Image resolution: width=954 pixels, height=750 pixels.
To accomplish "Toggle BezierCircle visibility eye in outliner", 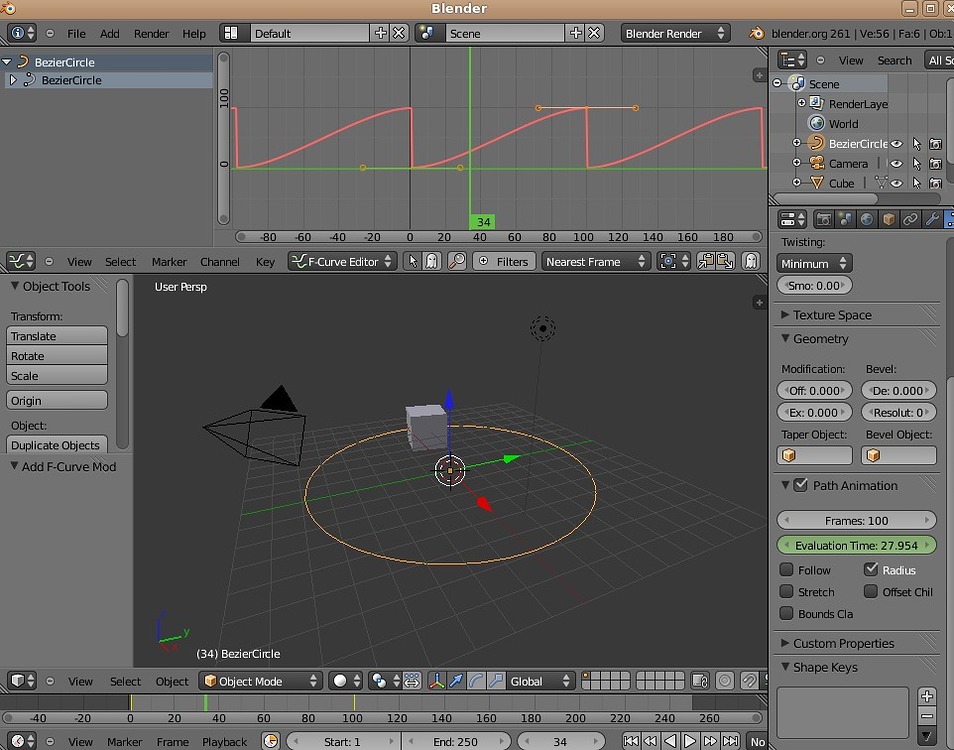I will (897, 144).
